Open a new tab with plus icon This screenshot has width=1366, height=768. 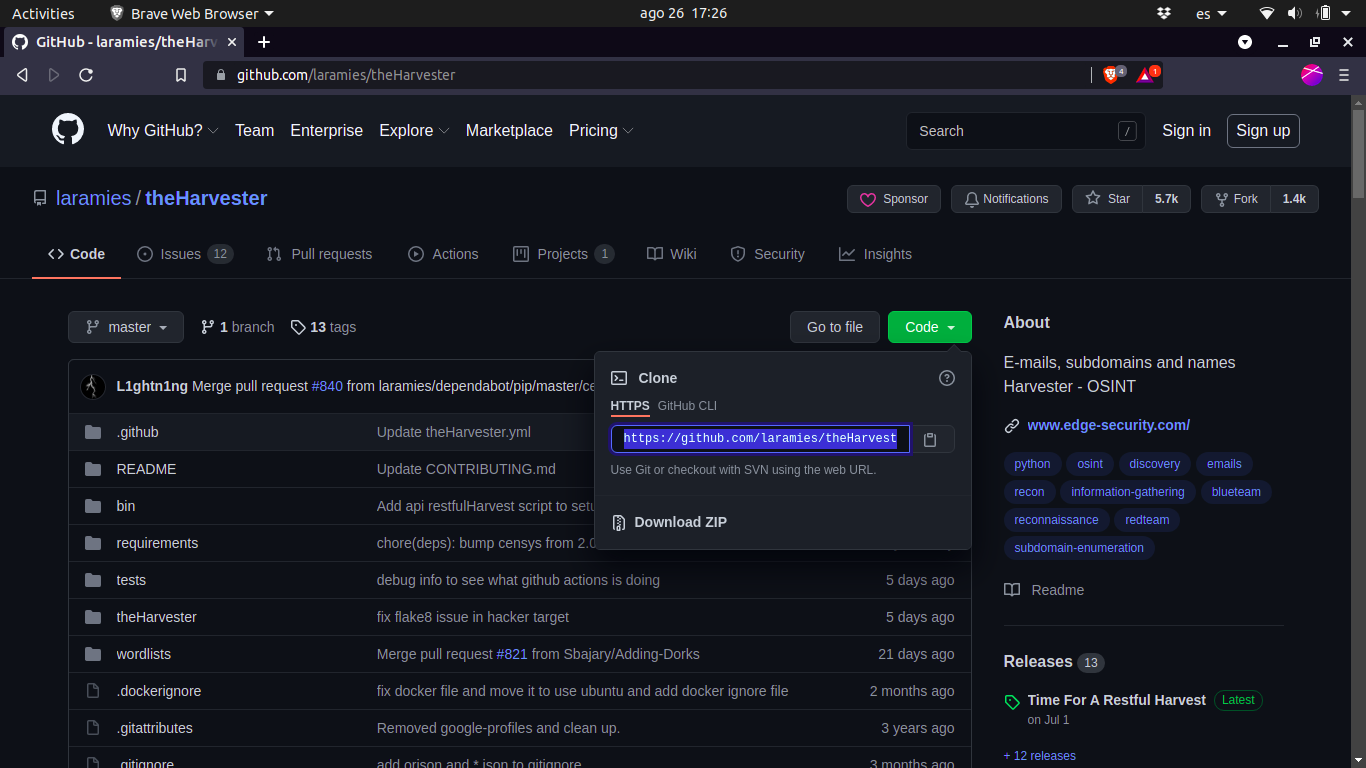click(x=264, y=42)
